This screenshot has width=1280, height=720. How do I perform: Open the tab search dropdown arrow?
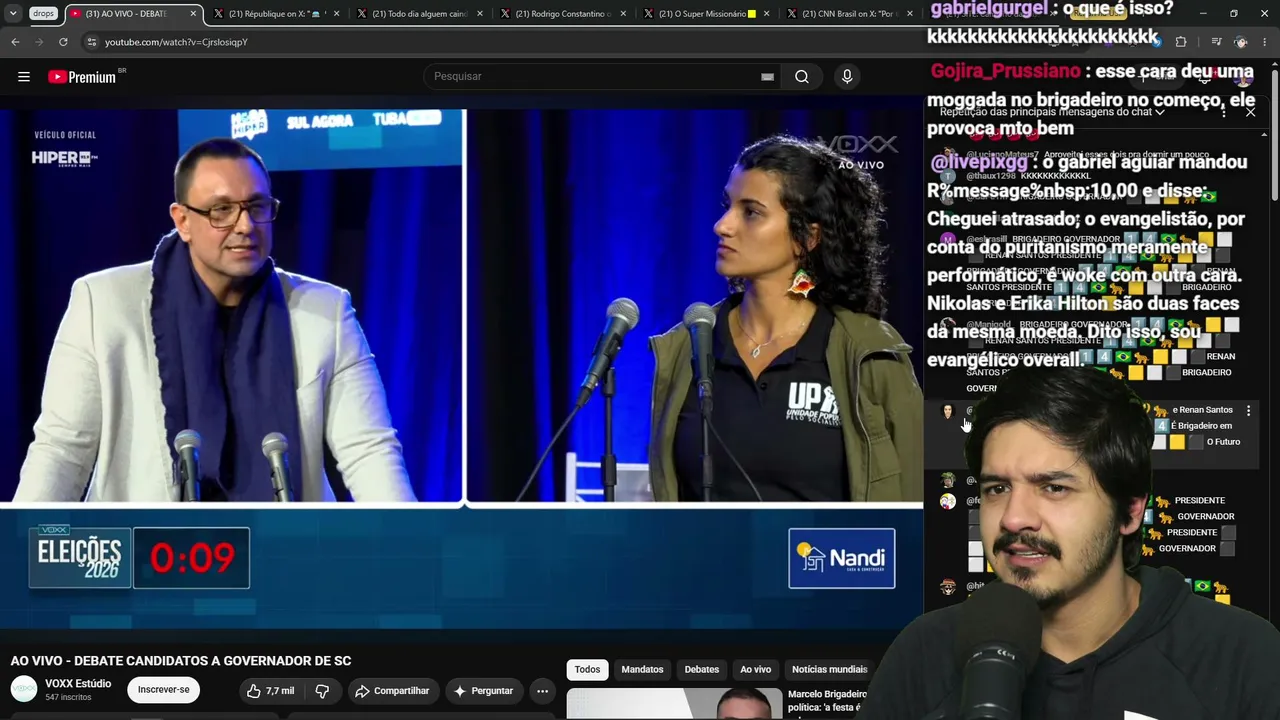coord(13,14)
